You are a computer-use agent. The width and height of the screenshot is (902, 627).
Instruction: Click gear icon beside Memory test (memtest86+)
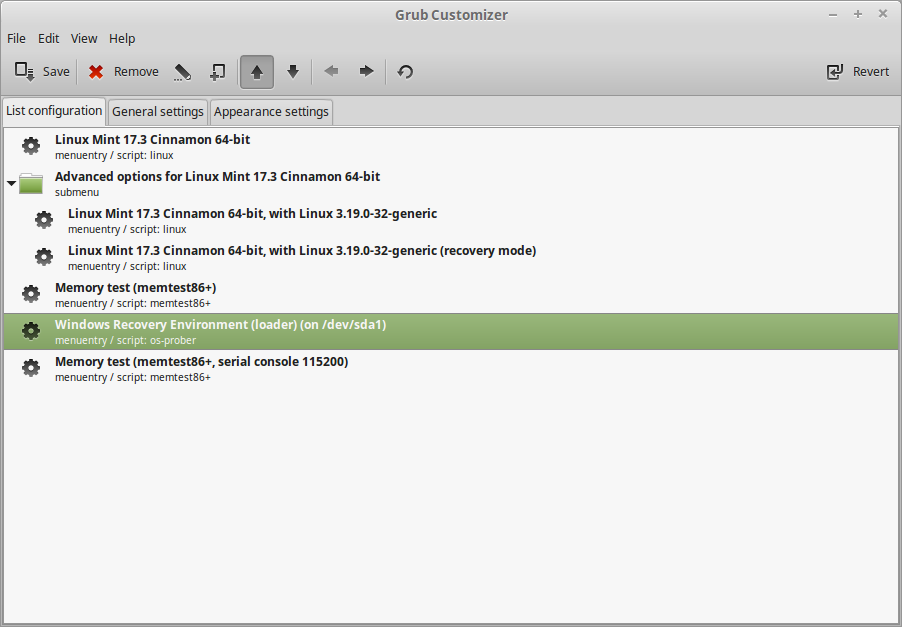click(x=31, y=294)
